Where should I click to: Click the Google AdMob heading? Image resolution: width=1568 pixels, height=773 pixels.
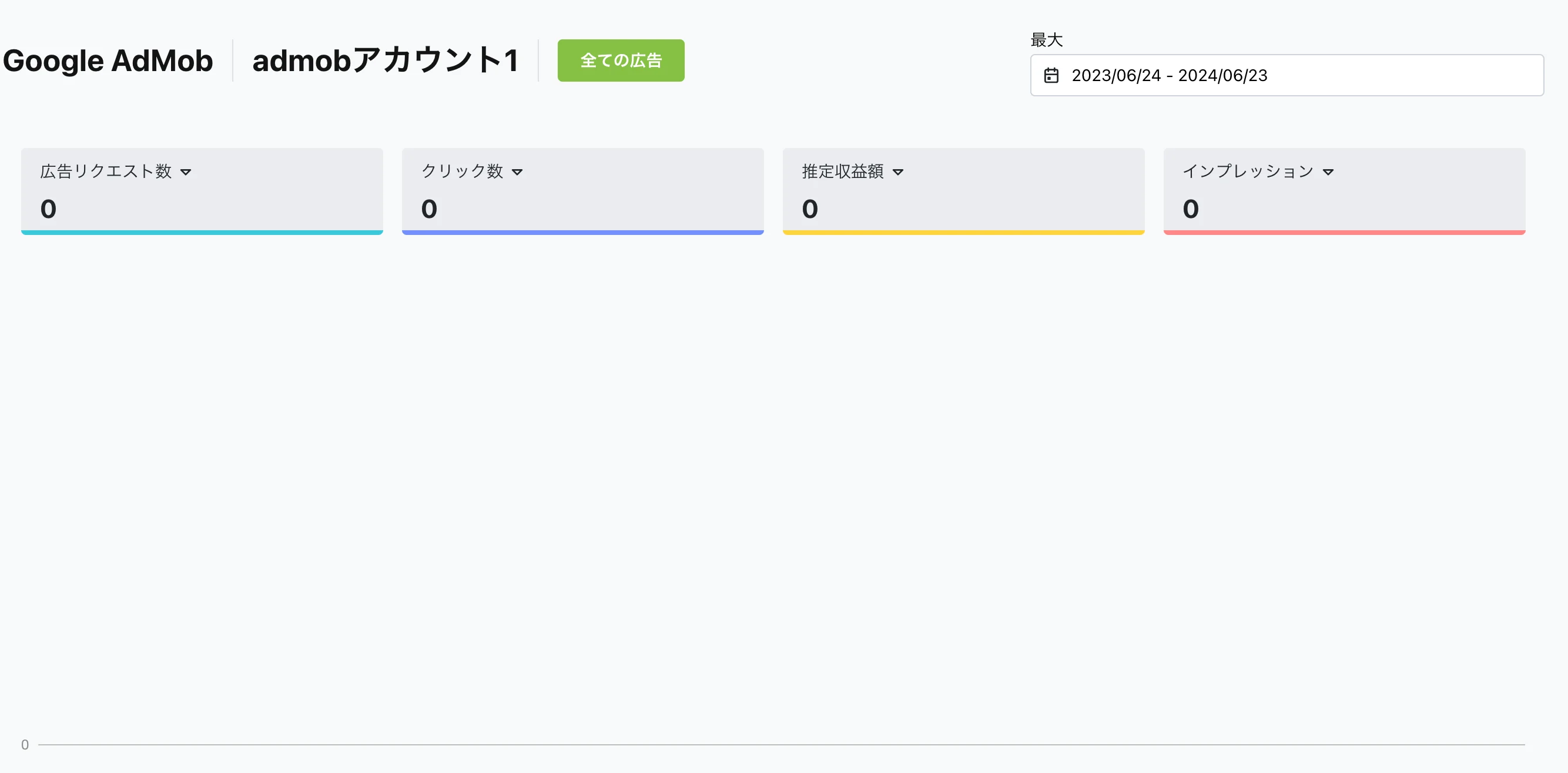[x=108, y=61]
